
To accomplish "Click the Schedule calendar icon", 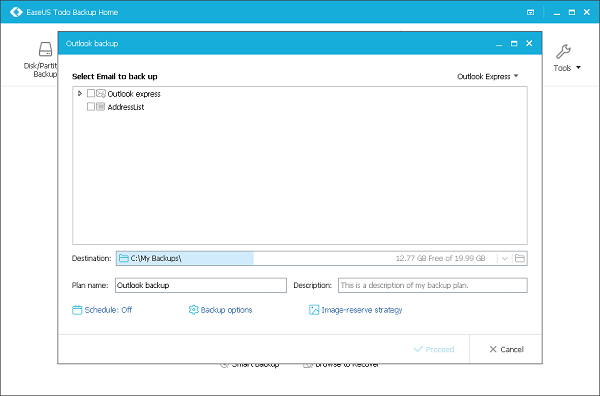I will pos(77,310).
